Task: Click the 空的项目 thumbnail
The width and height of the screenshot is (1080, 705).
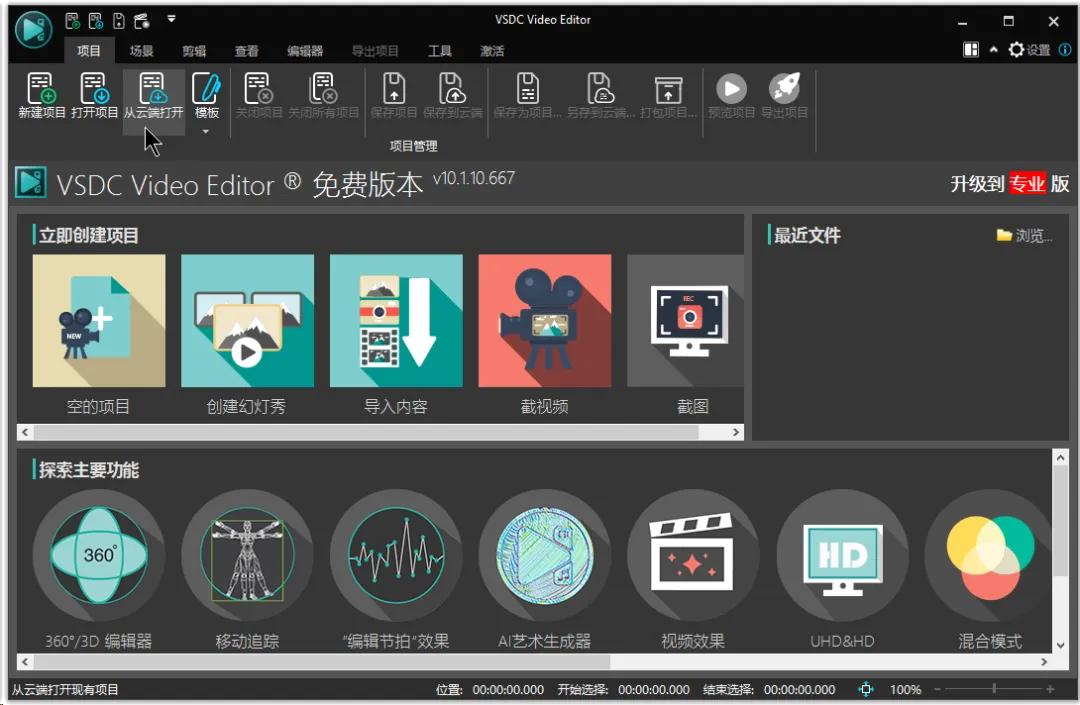Action: point(98,320)
